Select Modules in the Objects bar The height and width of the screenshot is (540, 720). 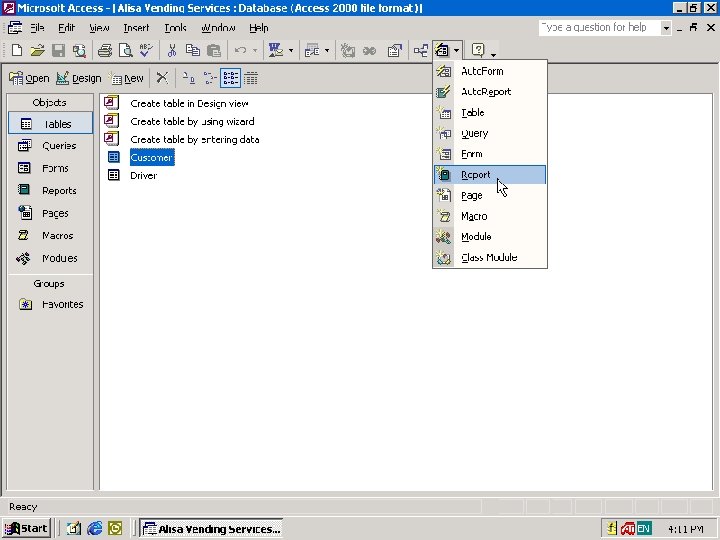coord(50,258)
